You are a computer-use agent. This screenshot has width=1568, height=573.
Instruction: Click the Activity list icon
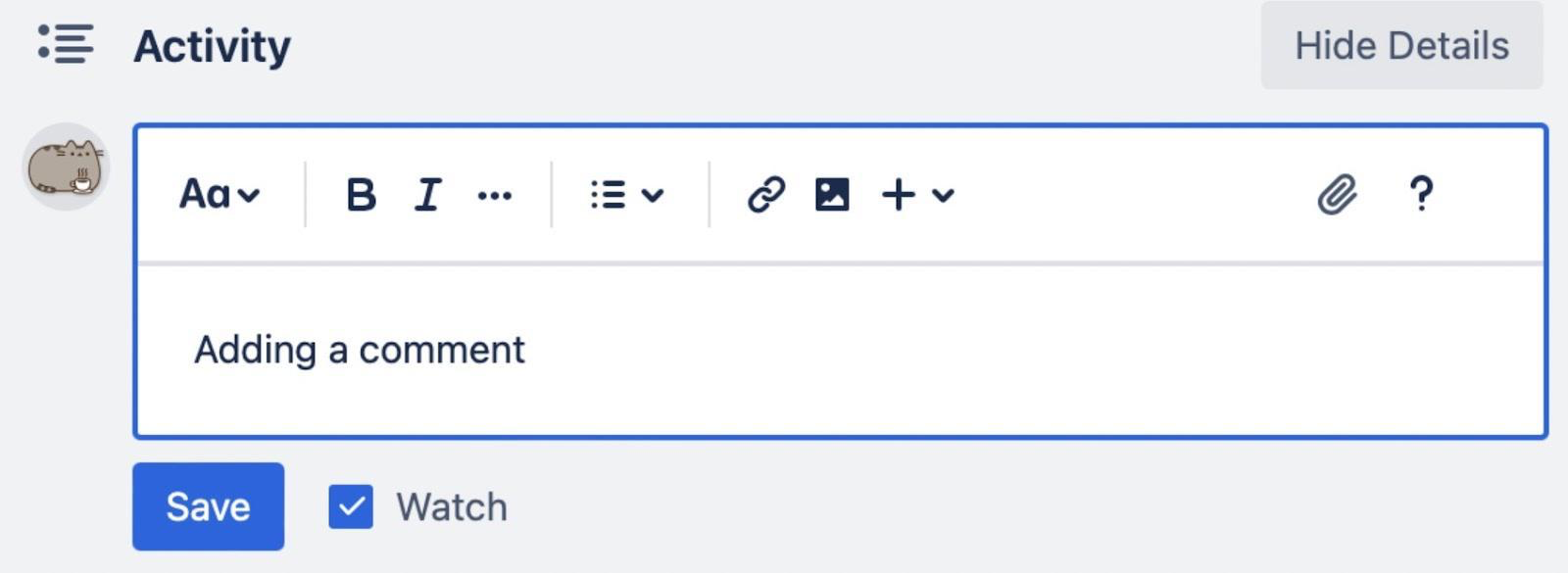[x=66, y=44]
